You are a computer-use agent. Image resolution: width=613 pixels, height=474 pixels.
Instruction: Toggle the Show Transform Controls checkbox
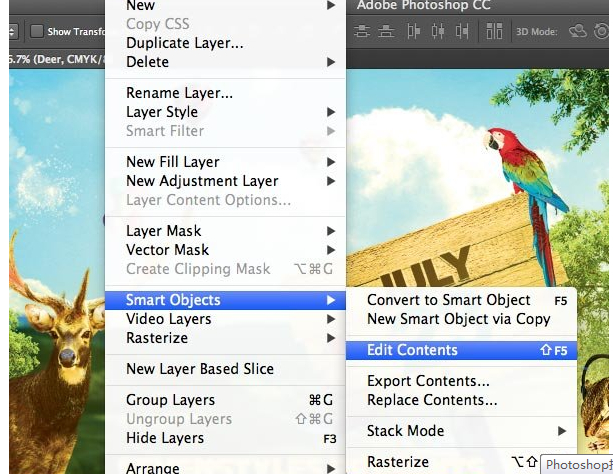pyautogui.click(x=37, y=31)
